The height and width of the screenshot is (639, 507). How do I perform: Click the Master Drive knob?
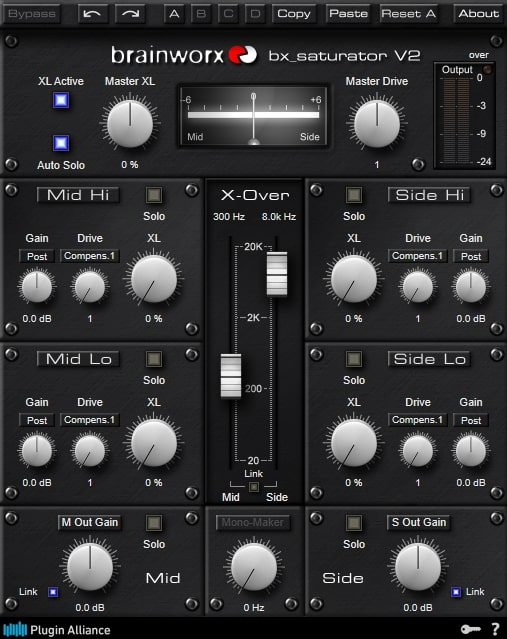pyautogui.click(x=377, y=124)
